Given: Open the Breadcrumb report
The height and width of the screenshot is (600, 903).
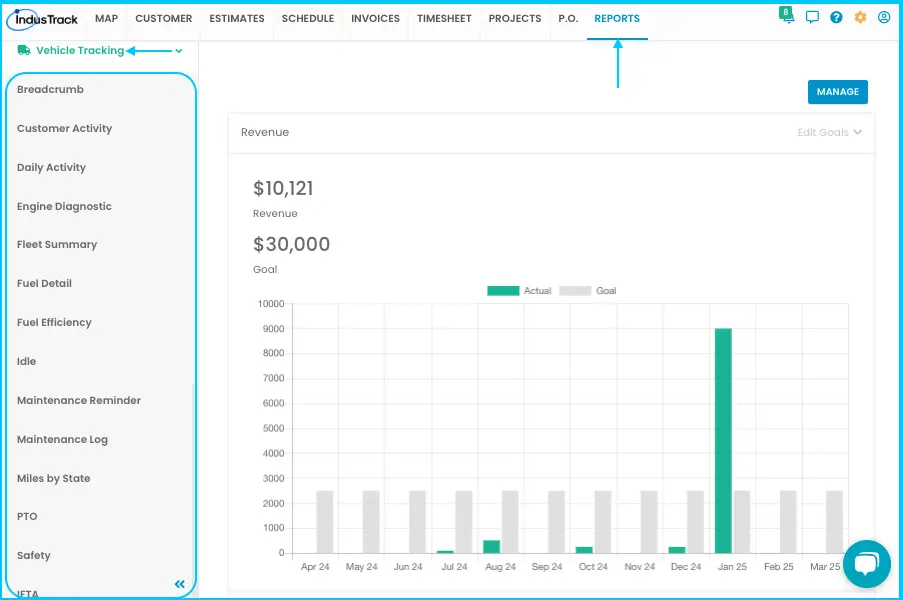Looking at the screenshot, I should click(50, 89).
